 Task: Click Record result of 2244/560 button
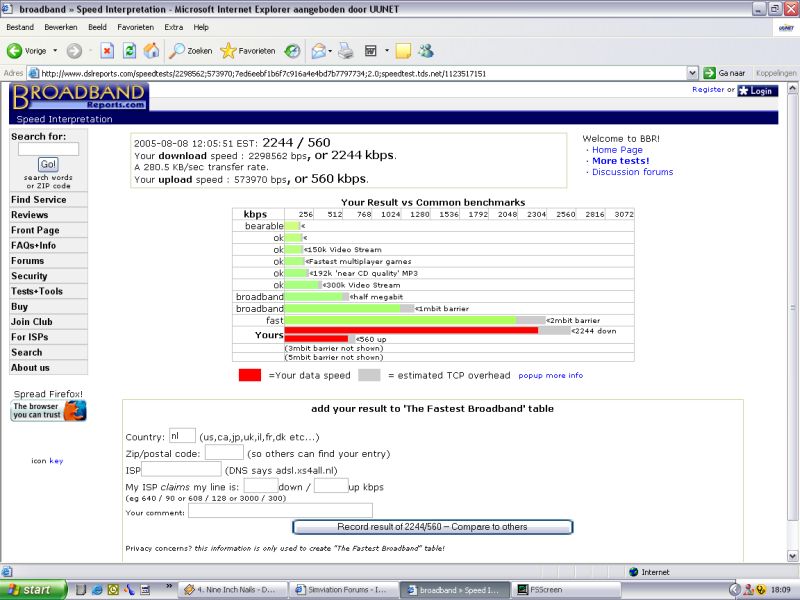(432, 527)
